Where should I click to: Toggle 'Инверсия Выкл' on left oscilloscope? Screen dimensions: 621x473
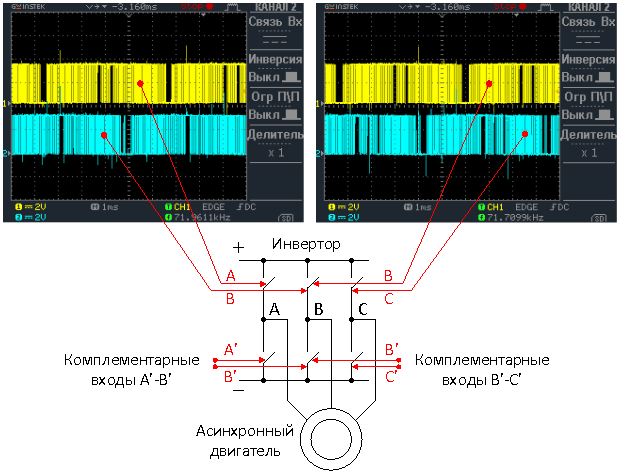[275, 68]
